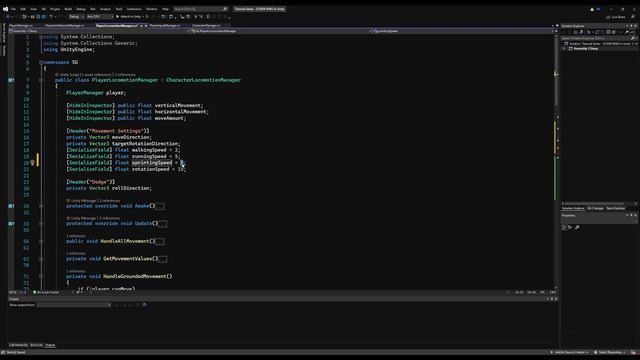Image resolution: width=640 pixels, height=360 pixels.
Task: Click the Tutorial Series solution name button
Action: [260, 9]
